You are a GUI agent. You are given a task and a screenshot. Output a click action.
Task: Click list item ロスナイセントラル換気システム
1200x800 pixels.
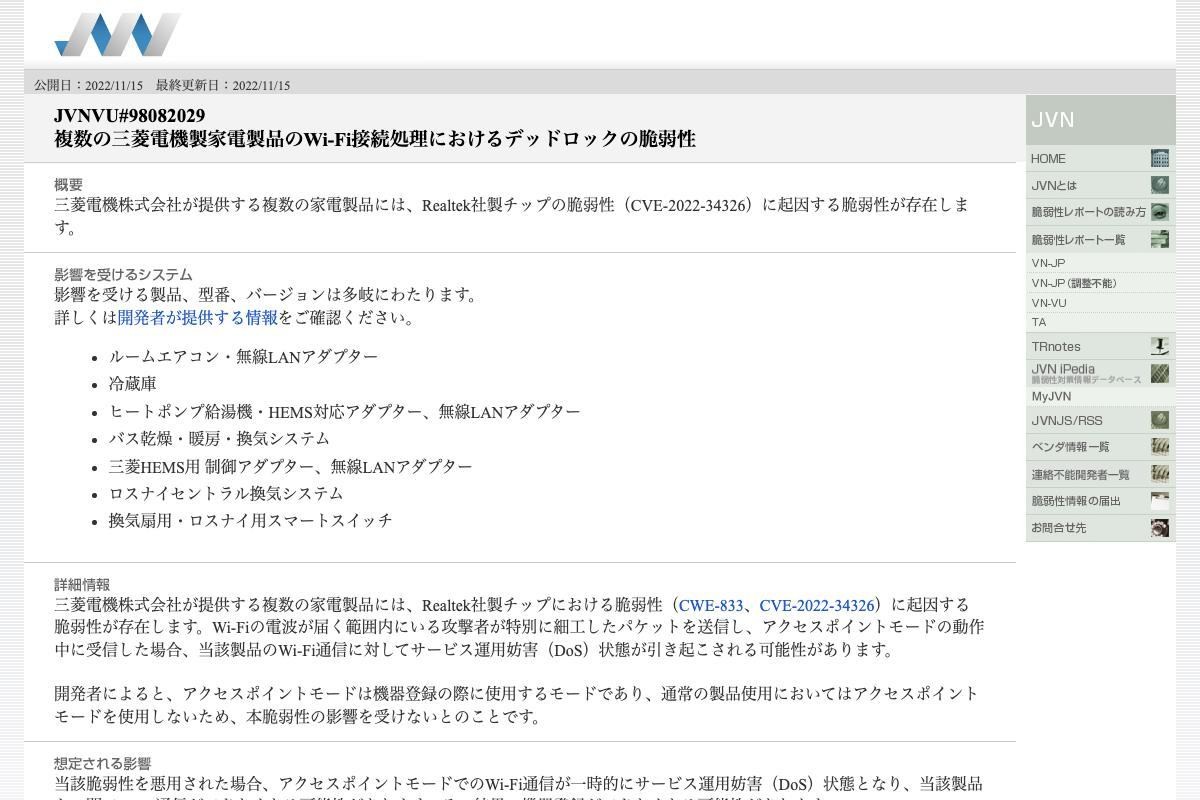tap(226, 493)
